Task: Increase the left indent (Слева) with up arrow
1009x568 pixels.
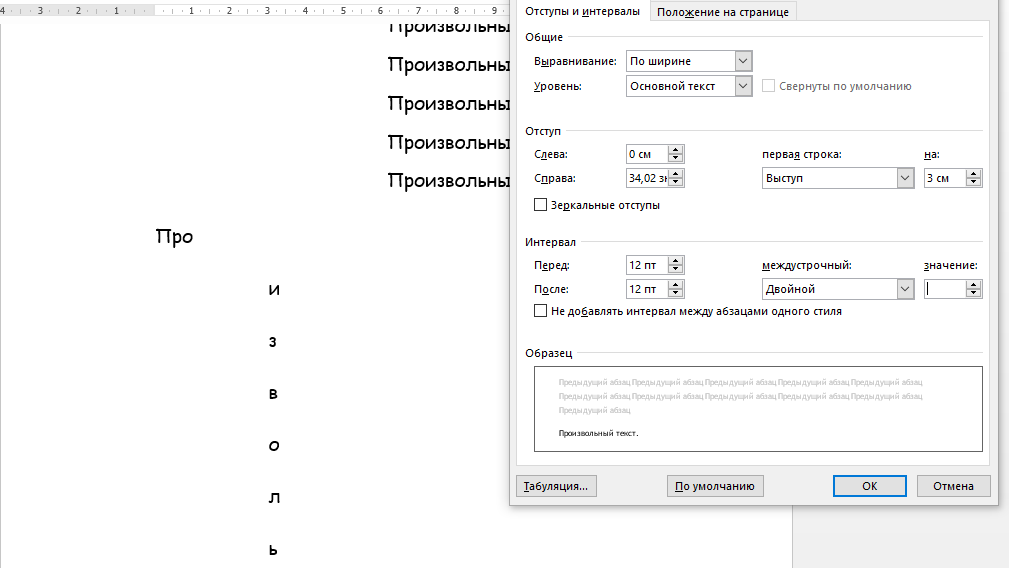Action: pos(675,150)
